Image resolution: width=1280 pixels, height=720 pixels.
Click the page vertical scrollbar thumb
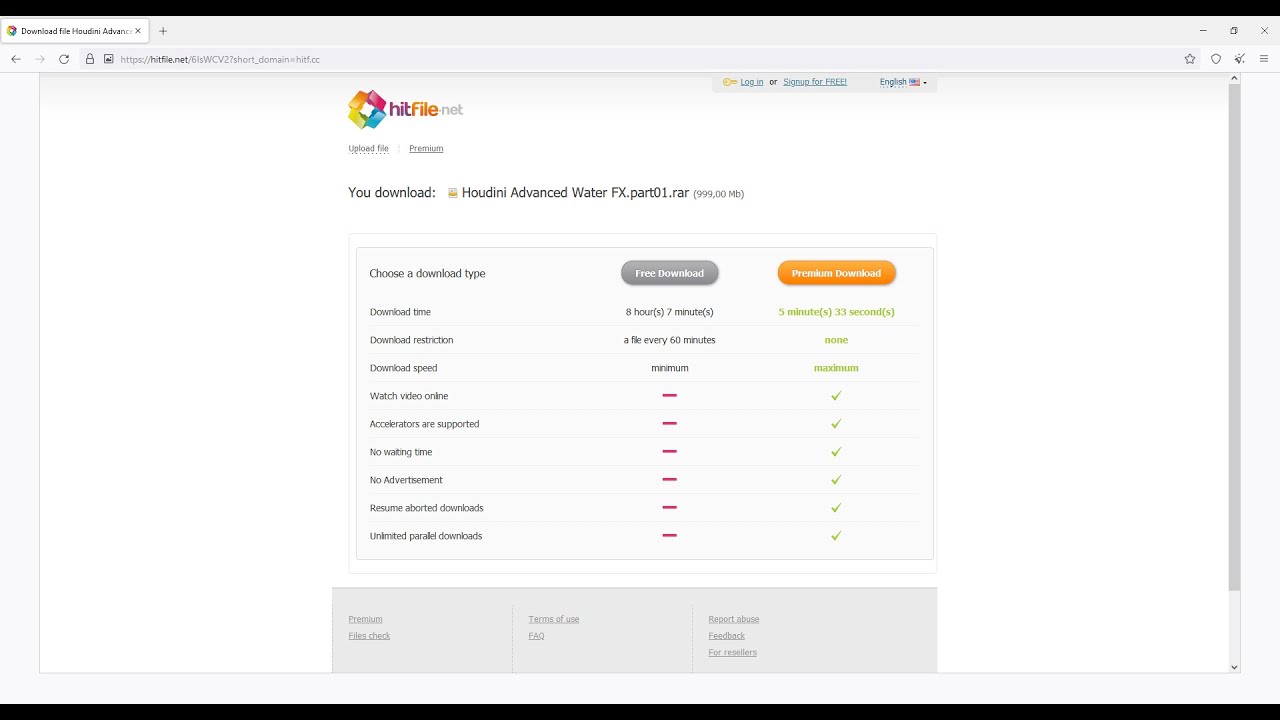click(x=1234, y=338)
